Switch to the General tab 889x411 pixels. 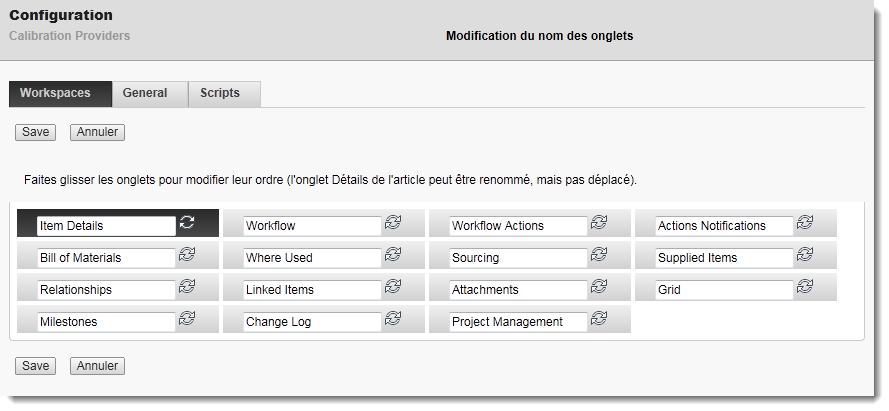[x=145, y=93]
